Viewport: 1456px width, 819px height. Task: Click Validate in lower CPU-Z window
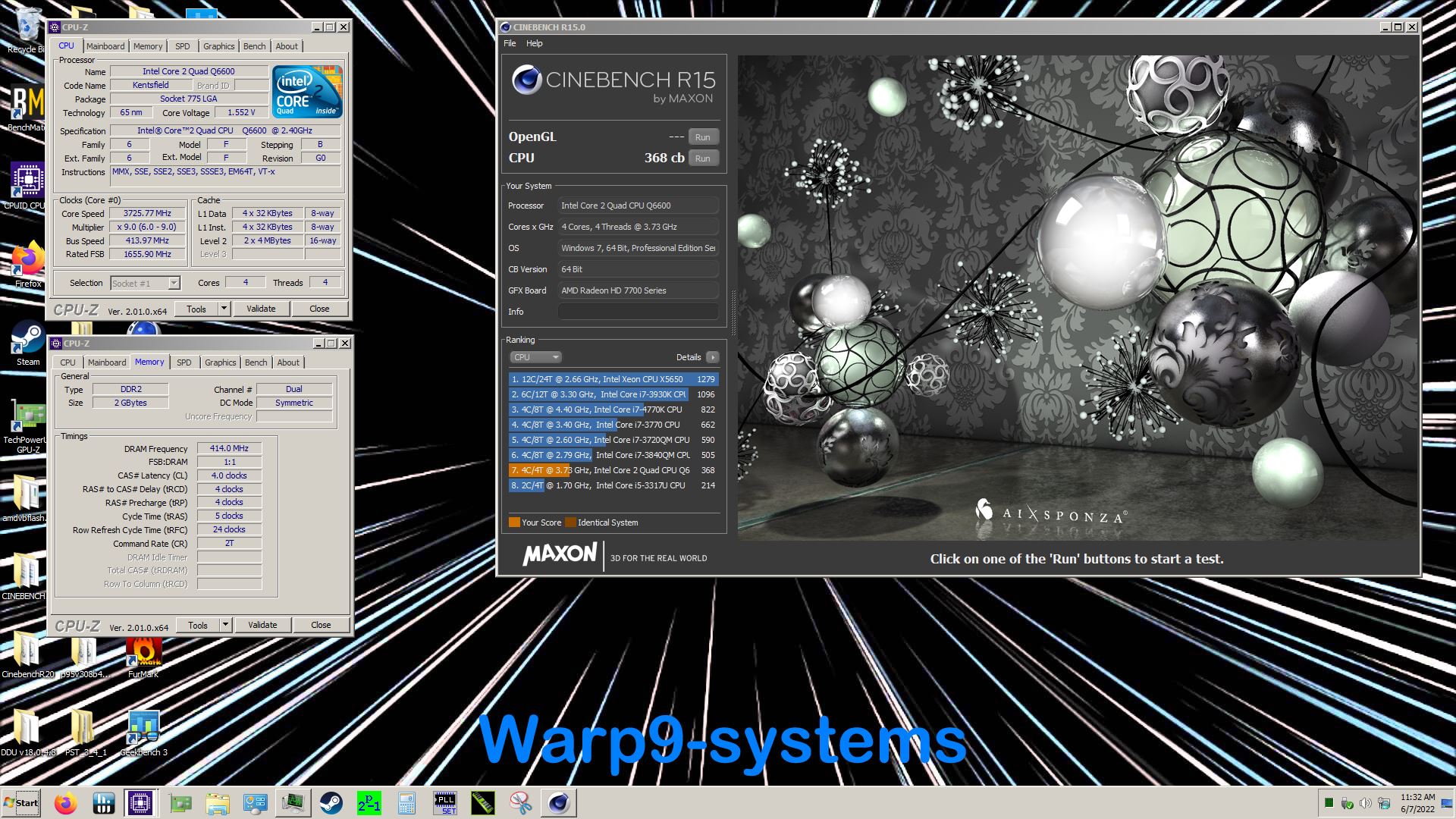tap(262, 625)
